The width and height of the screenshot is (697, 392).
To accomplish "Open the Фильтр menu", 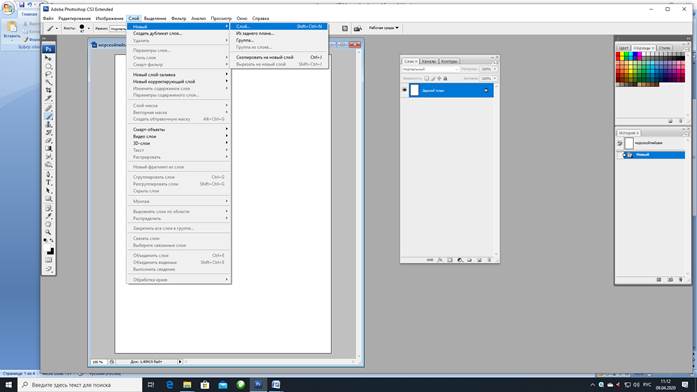I will (179, 18).
